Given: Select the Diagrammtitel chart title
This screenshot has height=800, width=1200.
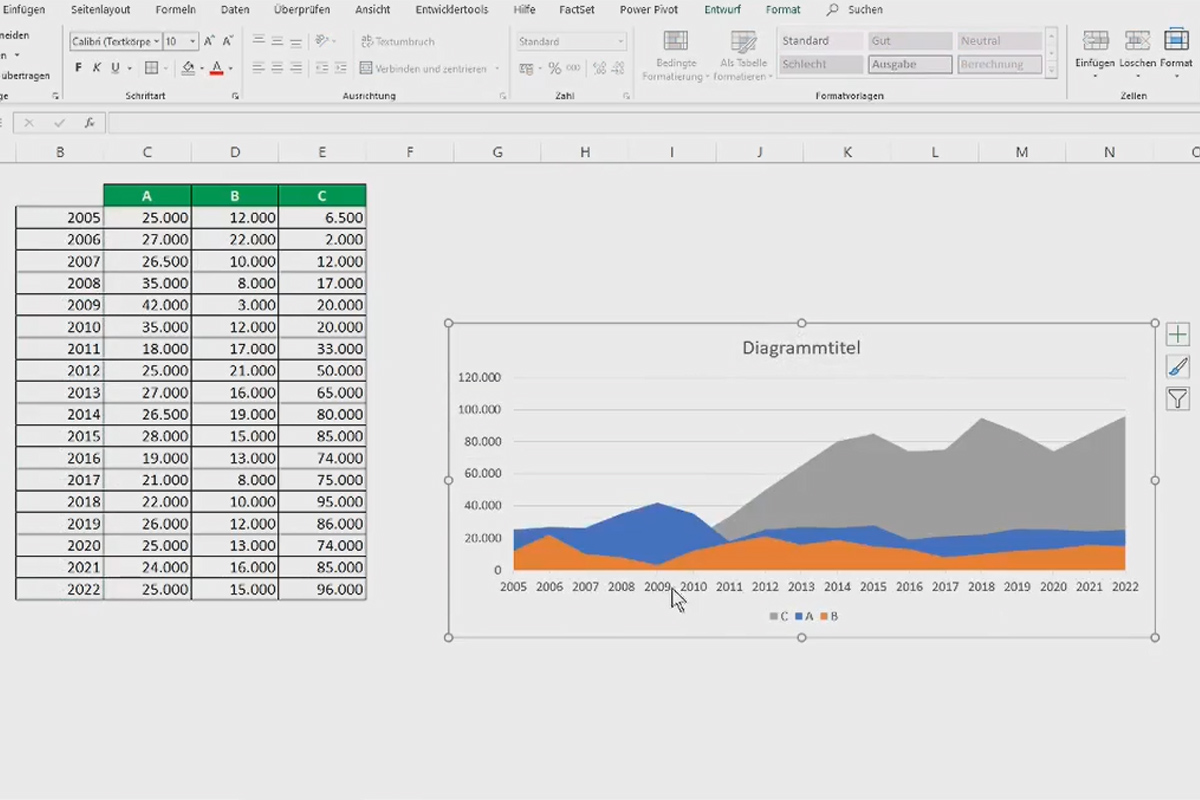Looking at the screenshot, I should coord(801,348).
